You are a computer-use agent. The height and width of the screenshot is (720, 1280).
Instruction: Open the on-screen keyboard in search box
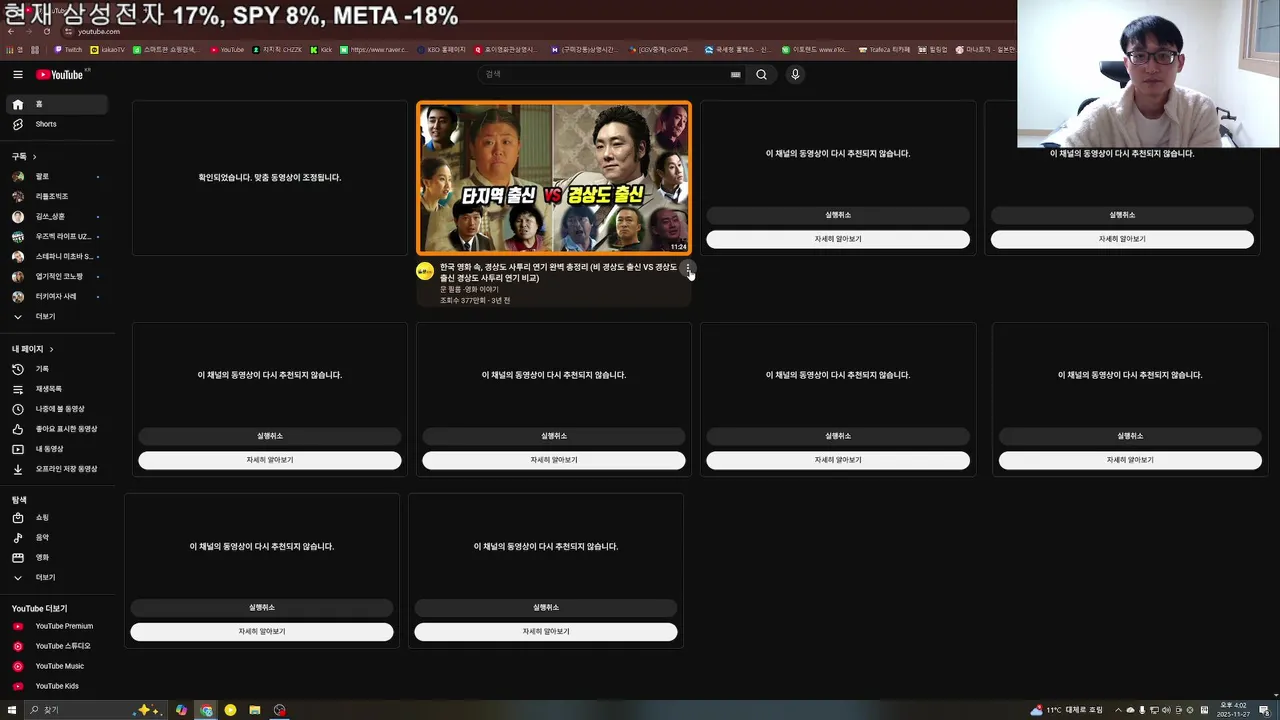coord(735,74)
